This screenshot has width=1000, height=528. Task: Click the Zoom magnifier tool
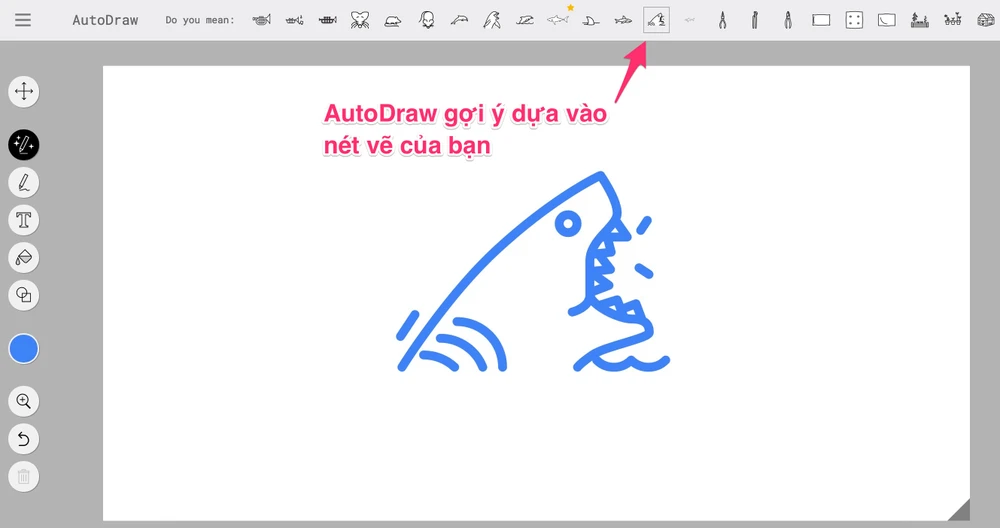[x=24, y=402]
